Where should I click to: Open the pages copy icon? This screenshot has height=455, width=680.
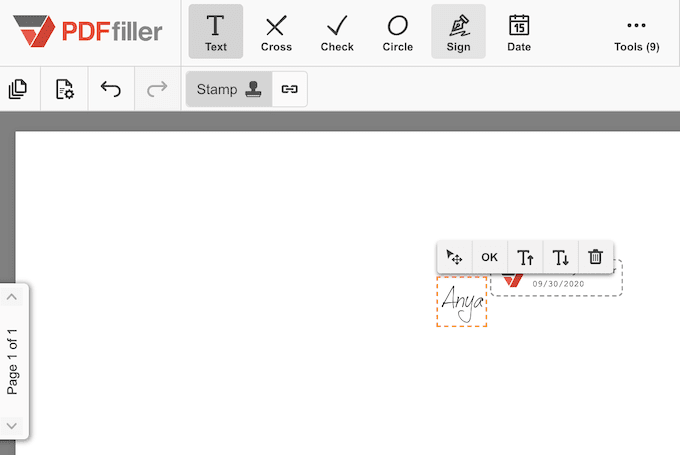18,89
